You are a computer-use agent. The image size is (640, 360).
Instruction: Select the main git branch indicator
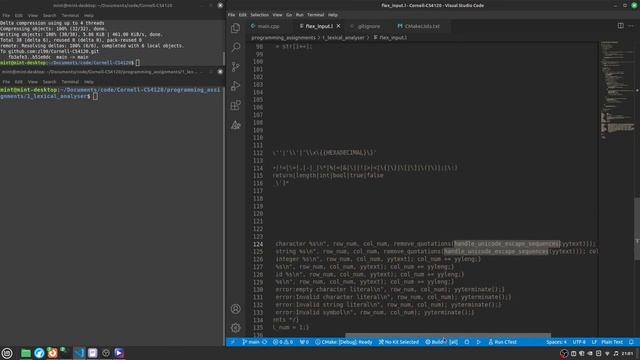click(x=251, y=342)
